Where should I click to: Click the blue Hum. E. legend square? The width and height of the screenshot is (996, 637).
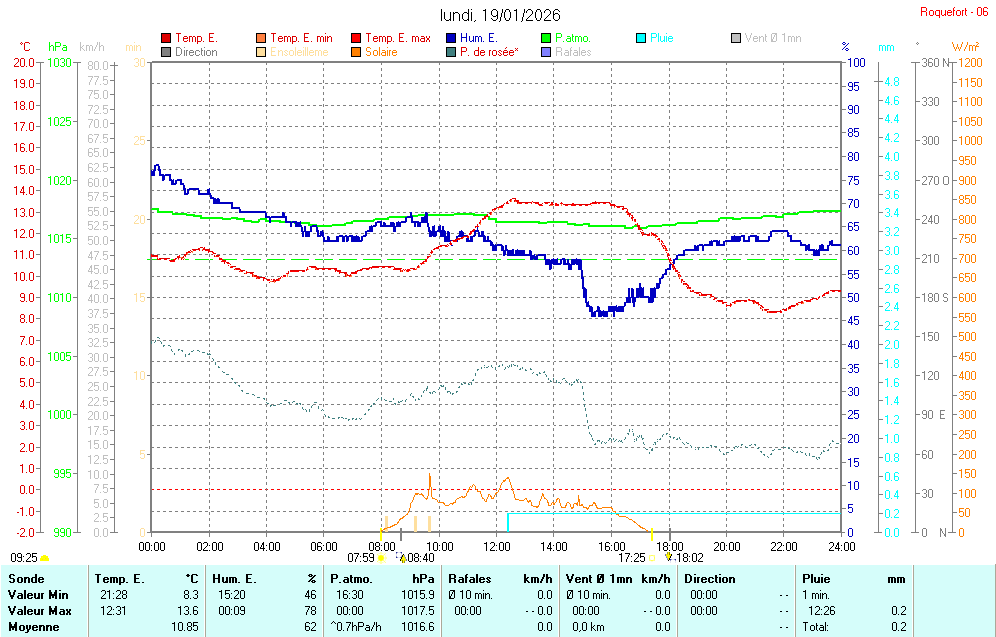point(451,38)
